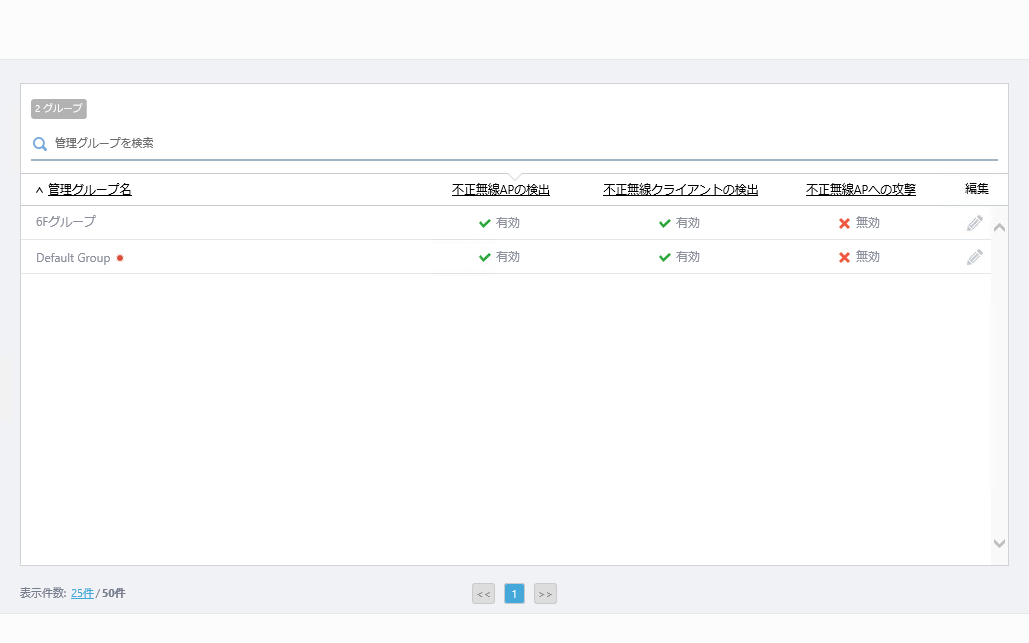
Task: Click the red dot beside Default Group
Action: coord(120,258)
